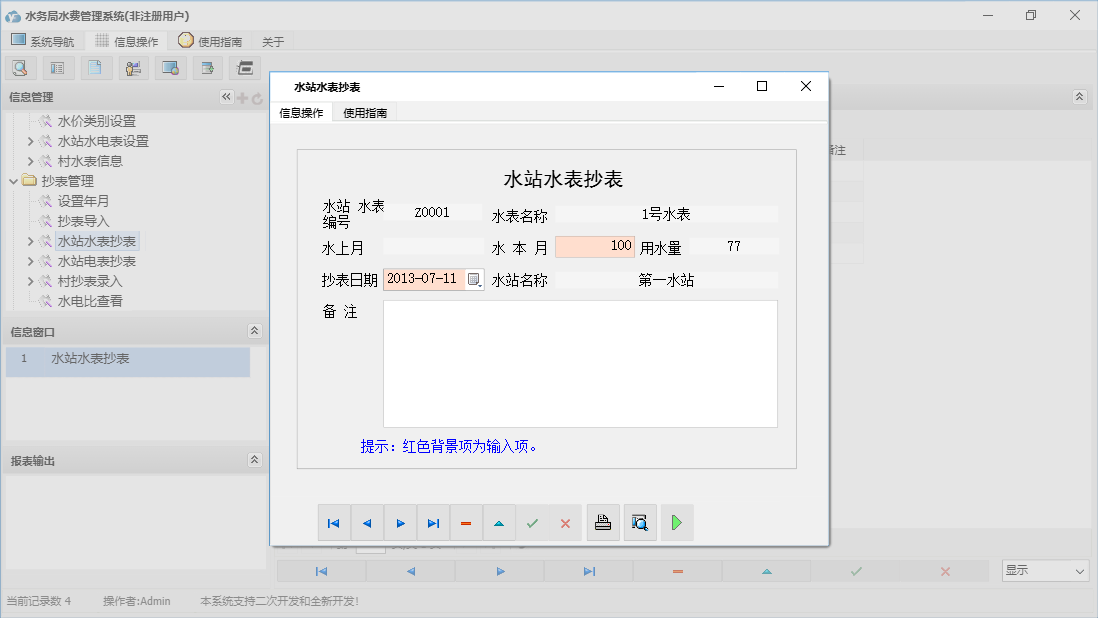Screen dimensions: 1098x618
Task: Go to the previous record
Action: click(367, 522)
